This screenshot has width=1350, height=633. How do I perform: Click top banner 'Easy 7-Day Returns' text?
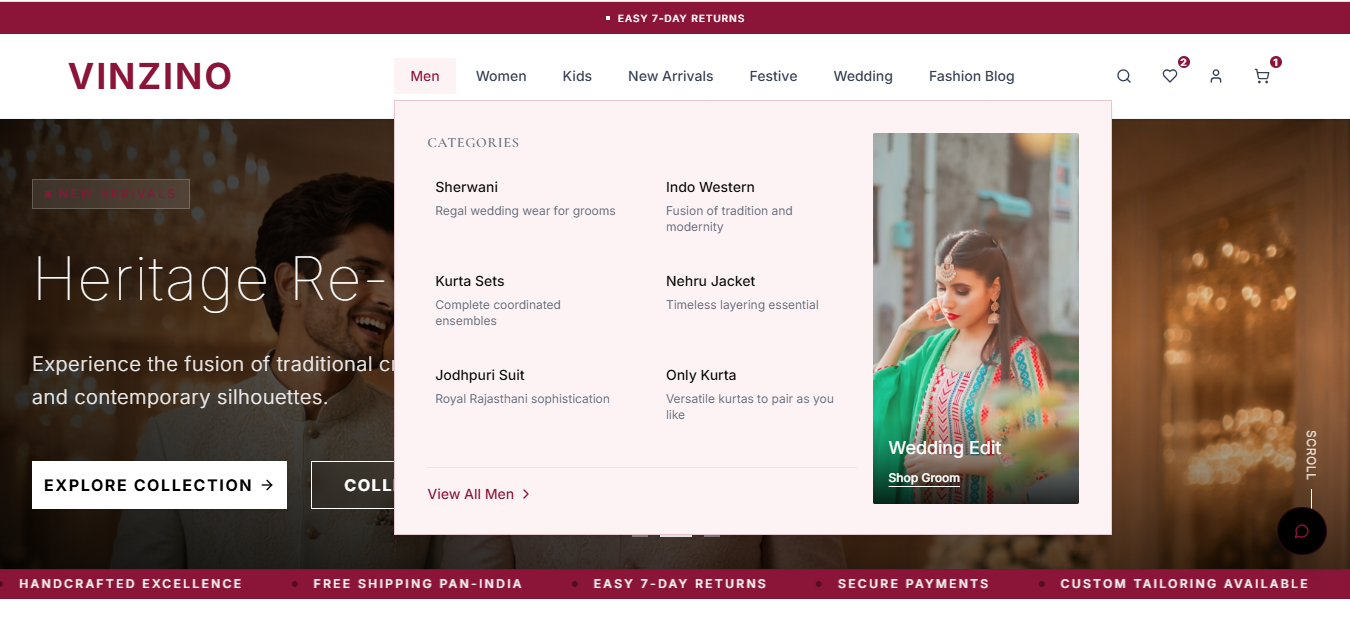click(681, 18)
